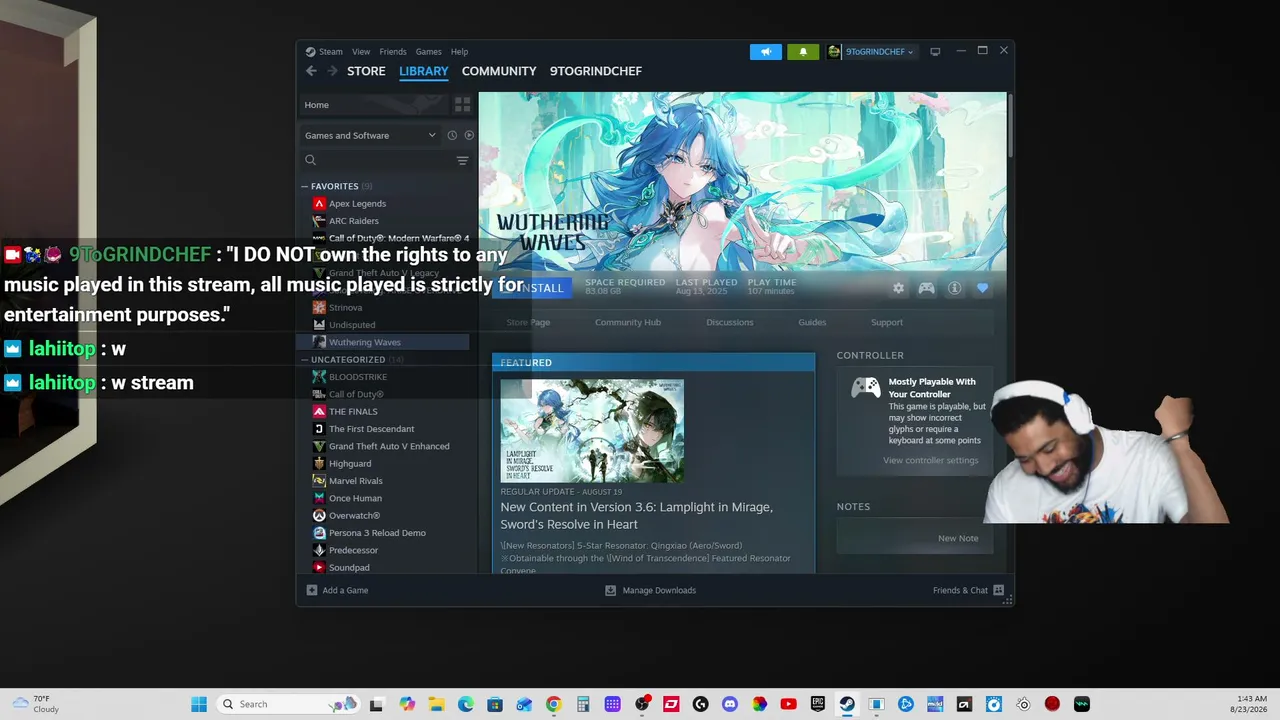Create a New Note
This screenshot has height=720, width=1280.
click(x=958, y=538)
